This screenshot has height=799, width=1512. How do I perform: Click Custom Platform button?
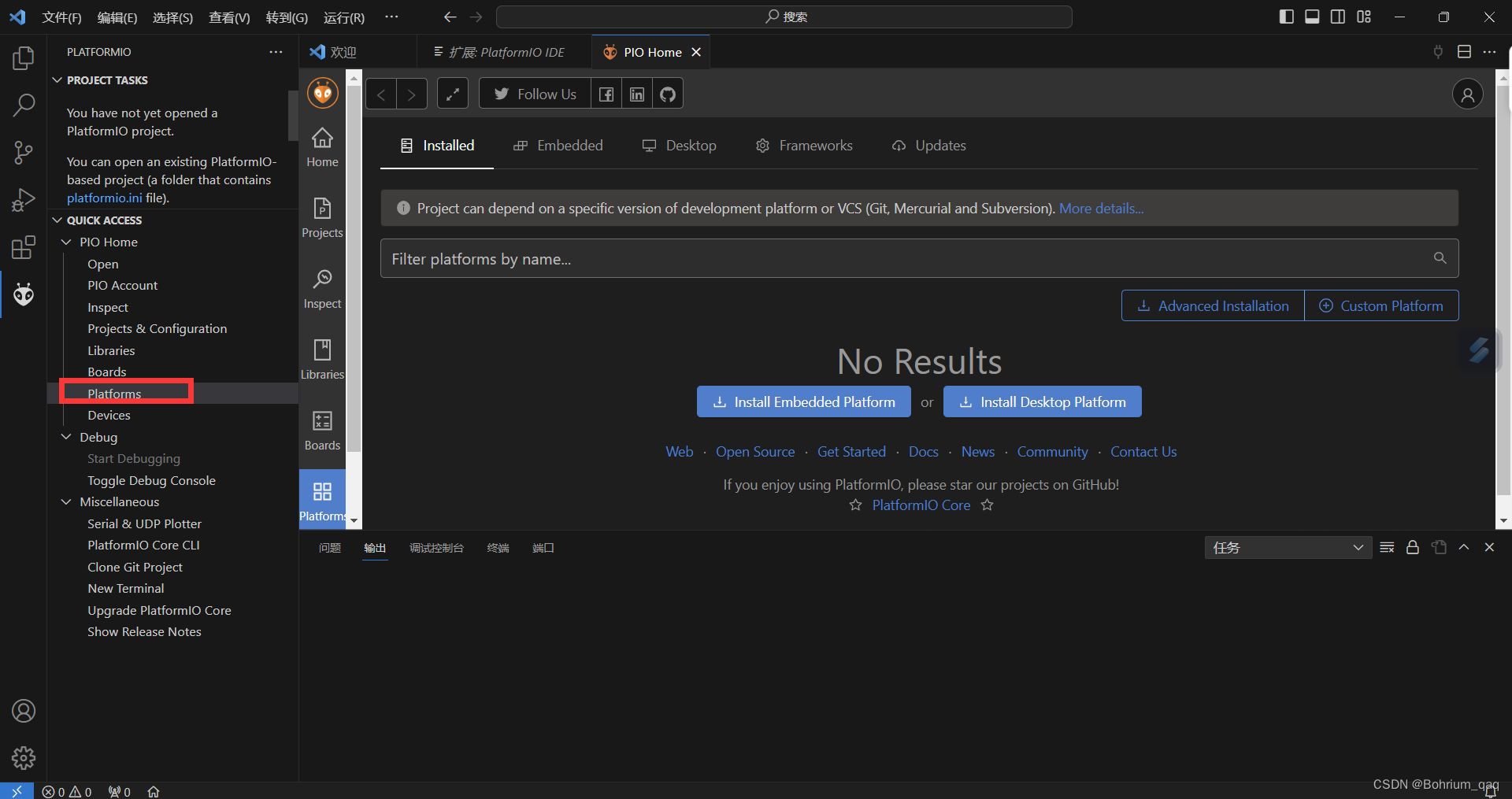pos(1381,305)
